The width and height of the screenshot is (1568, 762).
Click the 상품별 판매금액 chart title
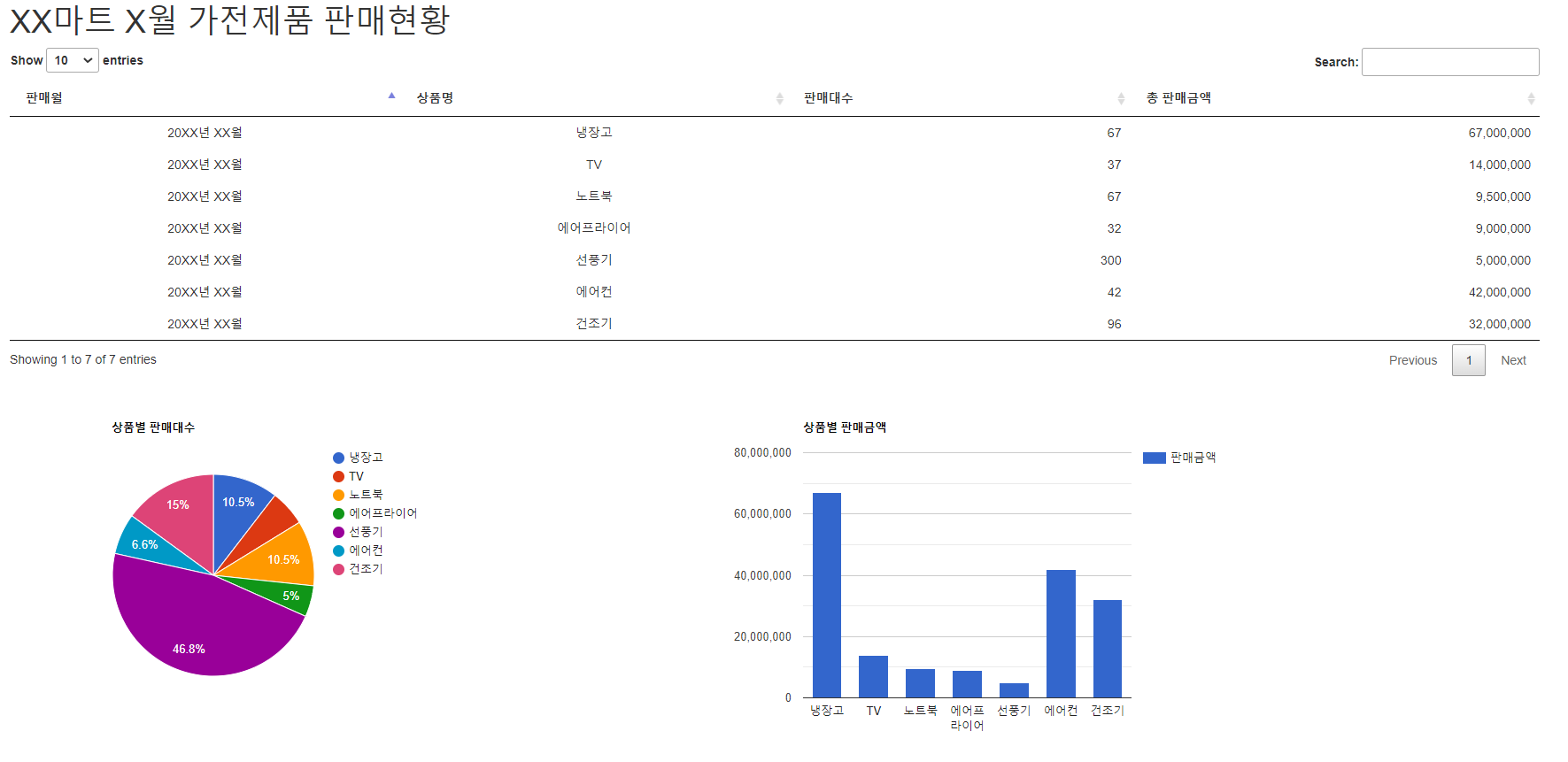point(845,427)
